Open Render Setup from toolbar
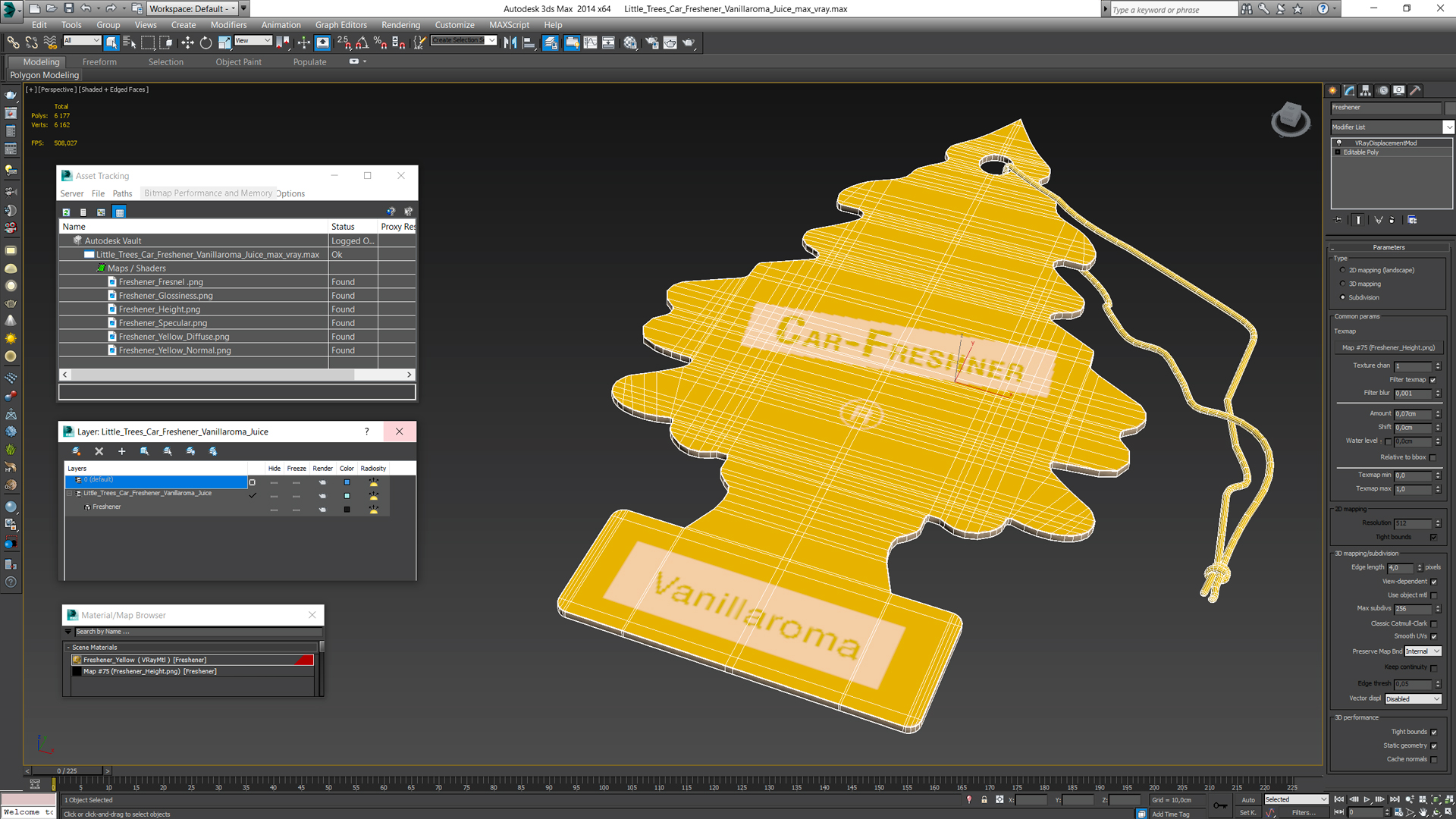1456x819 pixels. click(x=651, y=42)
